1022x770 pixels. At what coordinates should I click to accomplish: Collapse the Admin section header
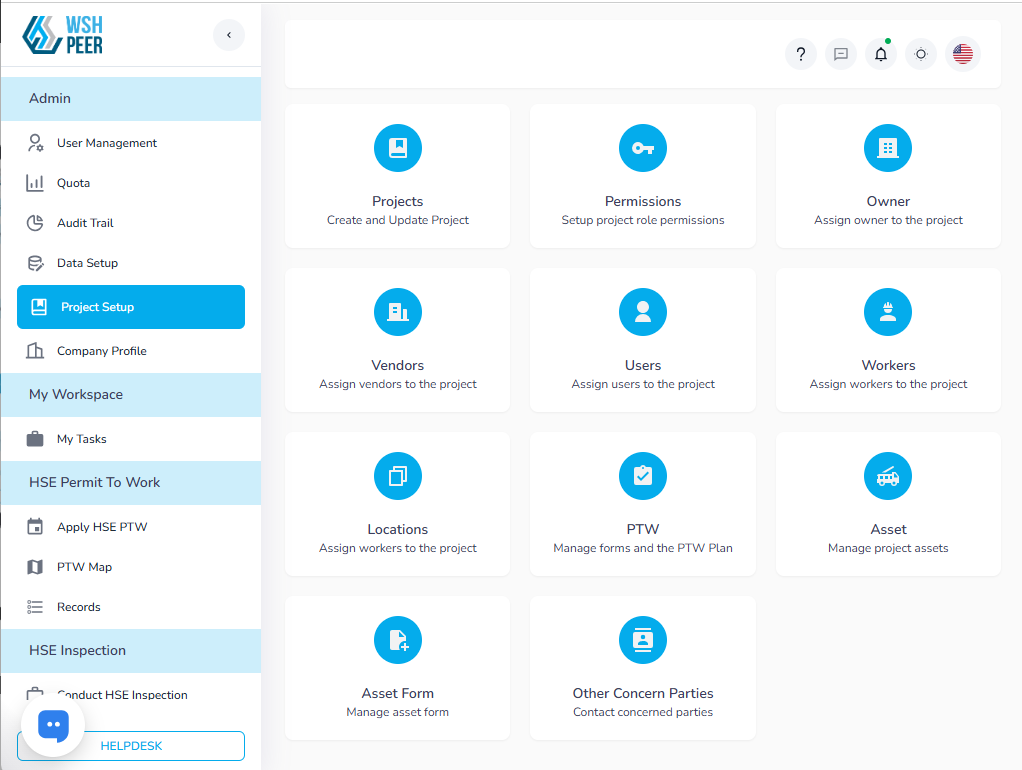(x=130, y=99)
